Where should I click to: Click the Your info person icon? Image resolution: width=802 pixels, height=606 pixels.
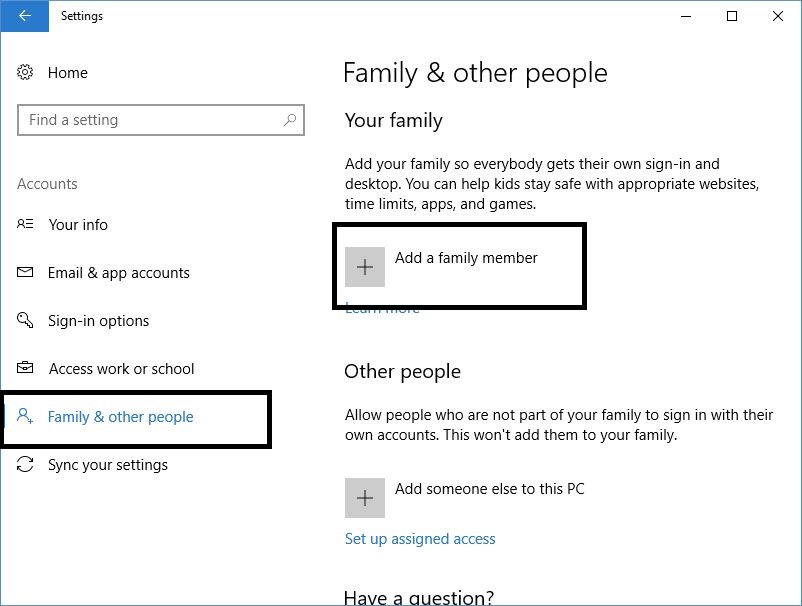[x=25, y=224]
